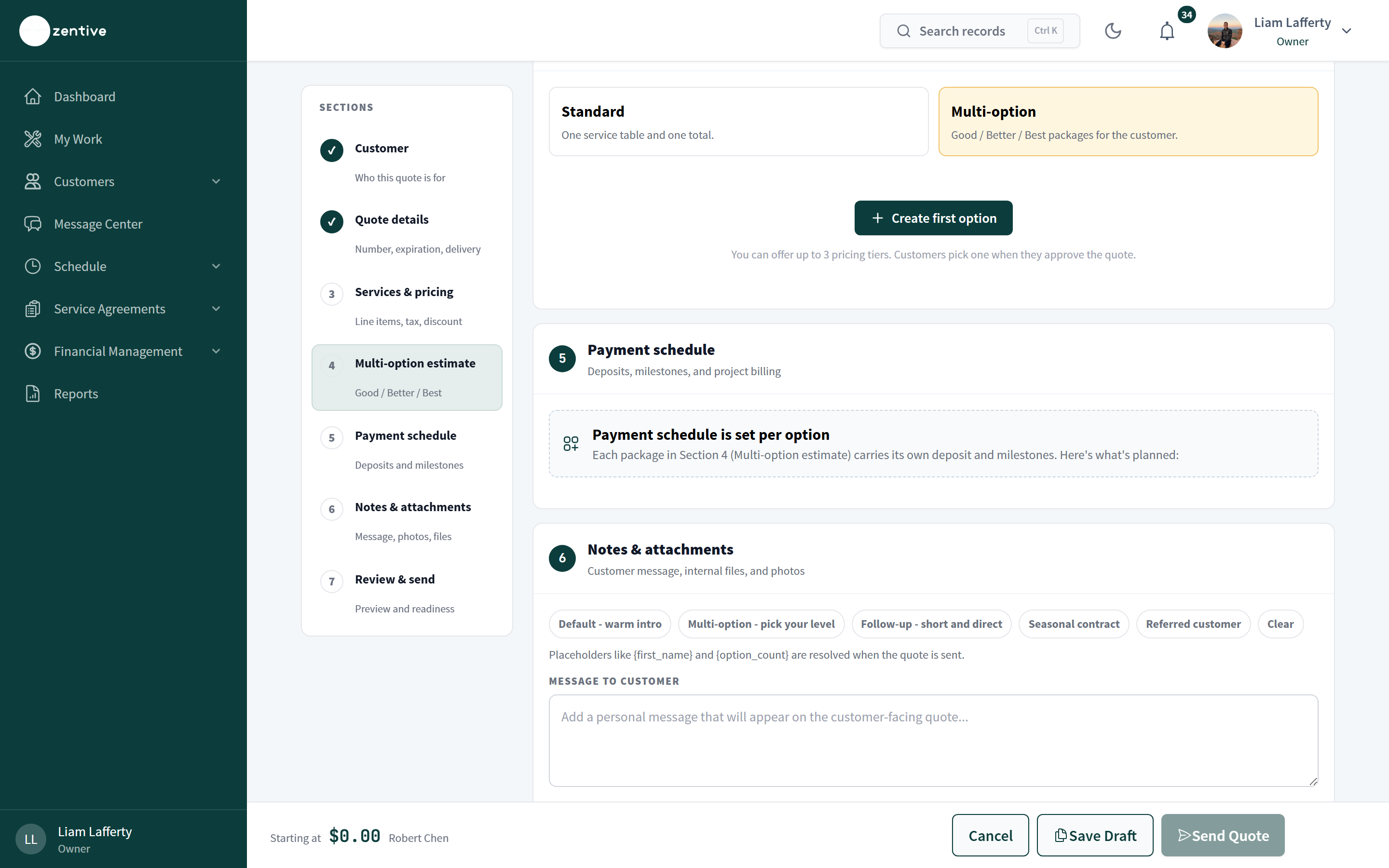Open Message Center
This screenshot has height=868, width=1389.
tap(123, 224)
